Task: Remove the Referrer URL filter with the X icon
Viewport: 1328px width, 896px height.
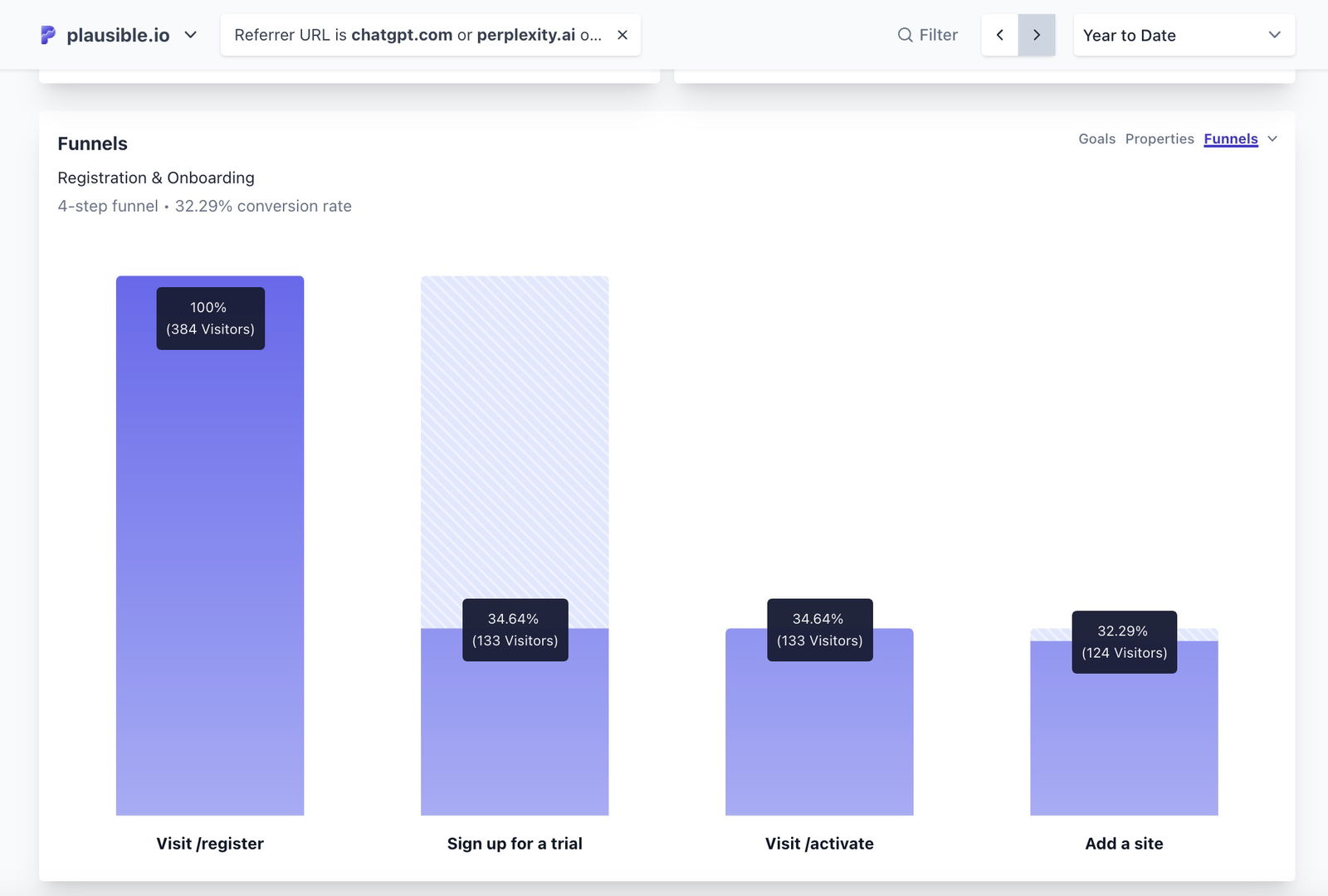Action: [x=622, y=35]
